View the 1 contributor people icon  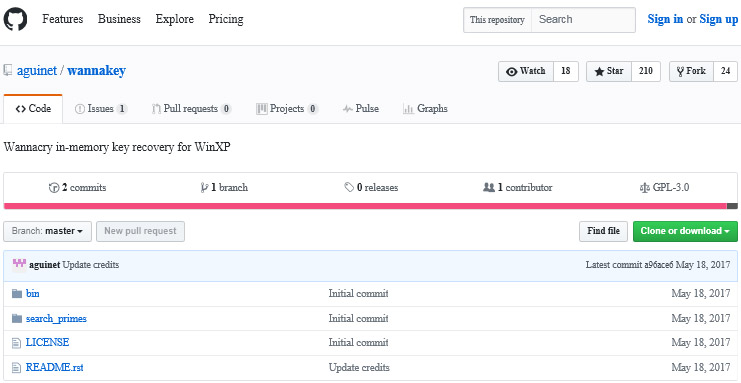click(x=489, y=188)
